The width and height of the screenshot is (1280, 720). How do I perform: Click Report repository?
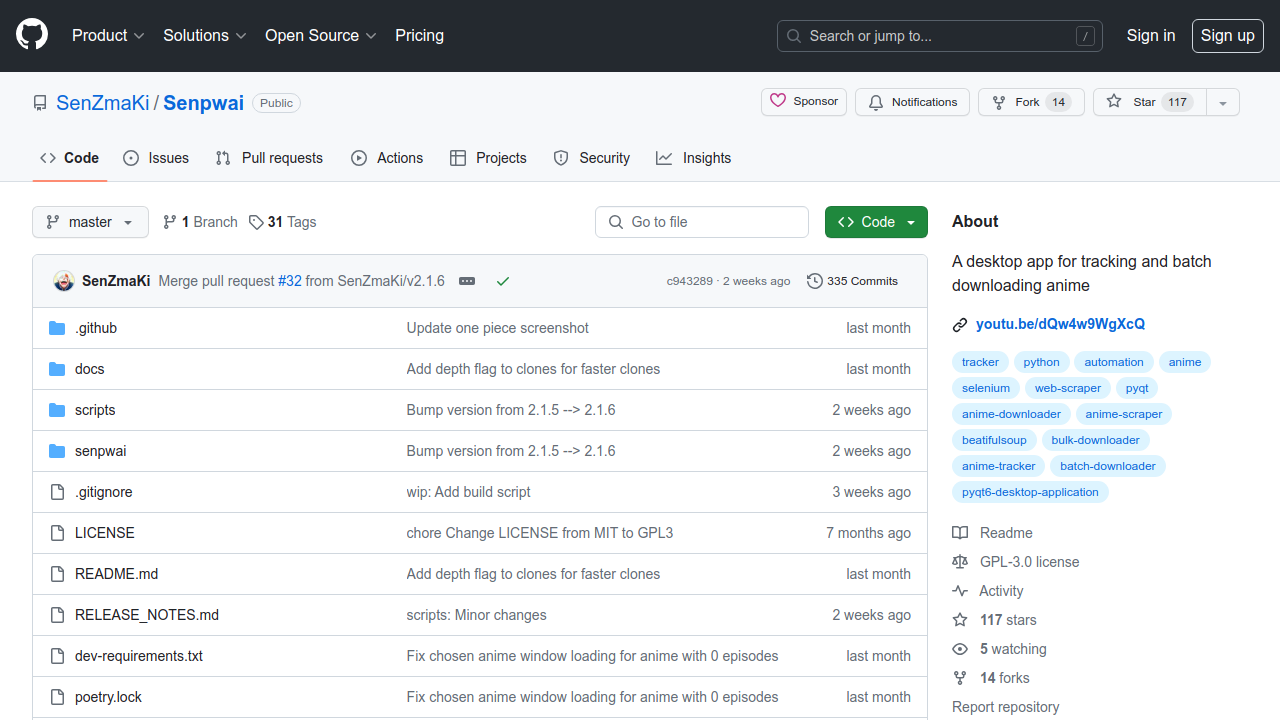coord(1006,707)
